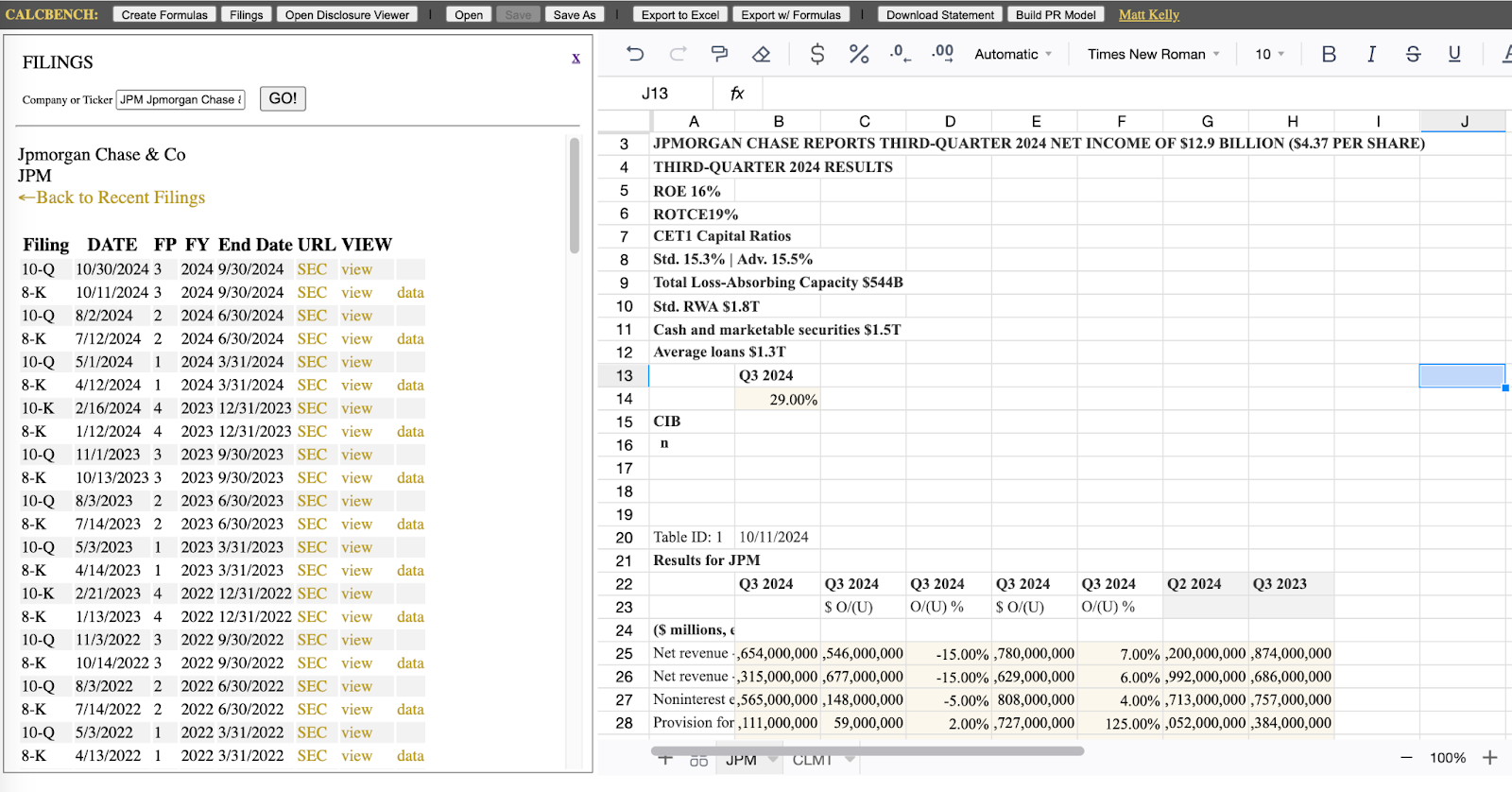This screenshot has height=792, width=1512.
Task: Click Build PR Model button
Action: [1056, 14]
